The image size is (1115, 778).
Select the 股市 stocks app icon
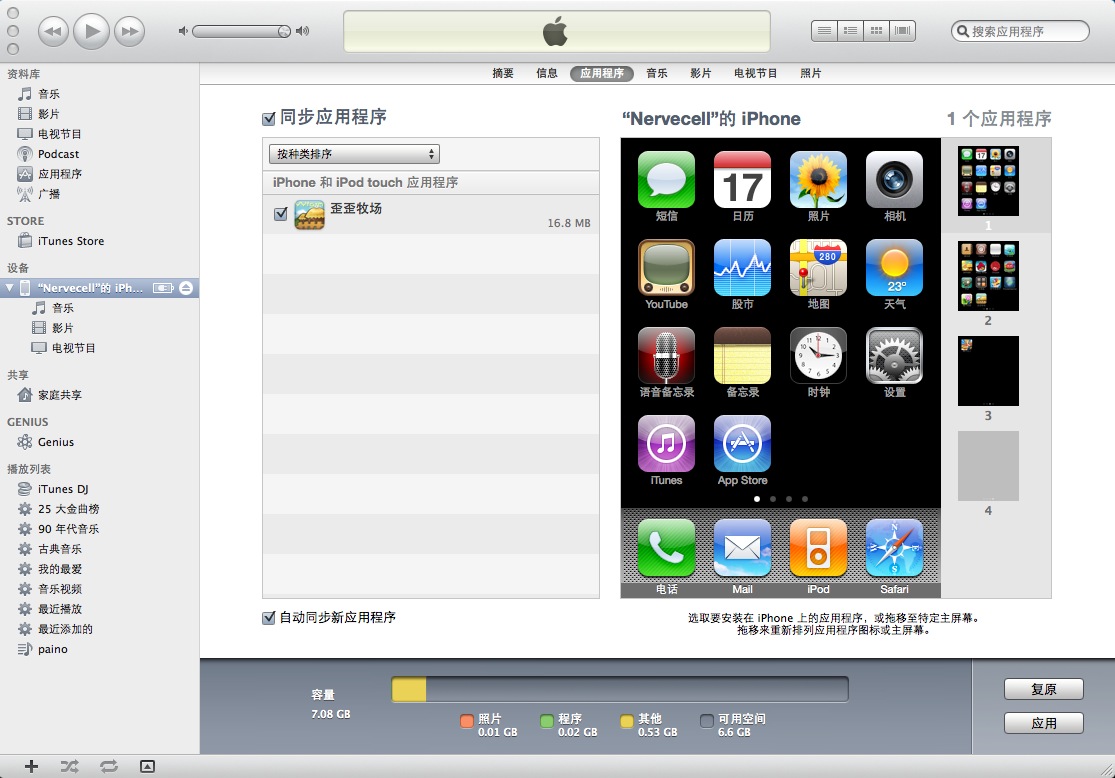pyautogui.click(x=742, y=267)
